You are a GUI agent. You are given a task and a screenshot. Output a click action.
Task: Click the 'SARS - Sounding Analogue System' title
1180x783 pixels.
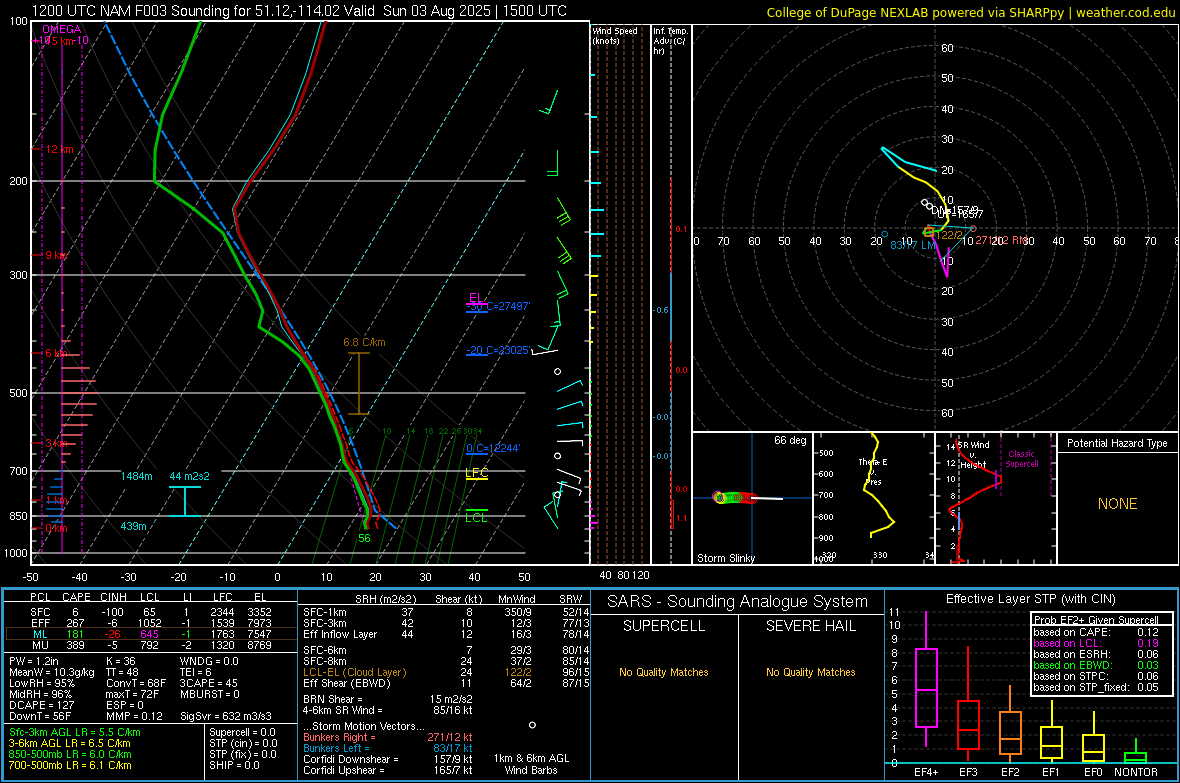pos(738,602)
